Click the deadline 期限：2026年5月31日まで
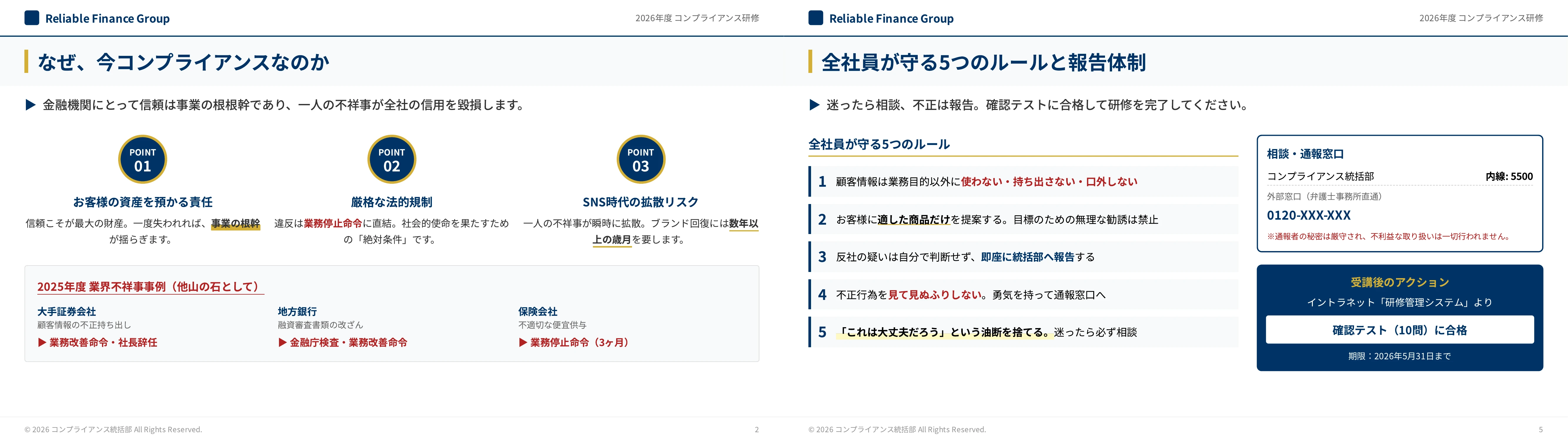Viewport: 1568px width, 441px height. click(x=1399, y=356)
